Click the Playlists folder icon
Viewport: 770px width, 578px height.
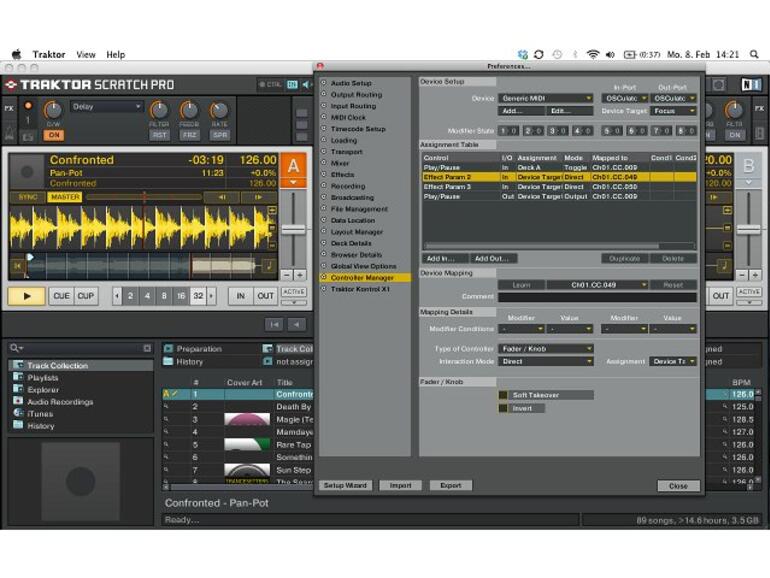pos(17,377)
